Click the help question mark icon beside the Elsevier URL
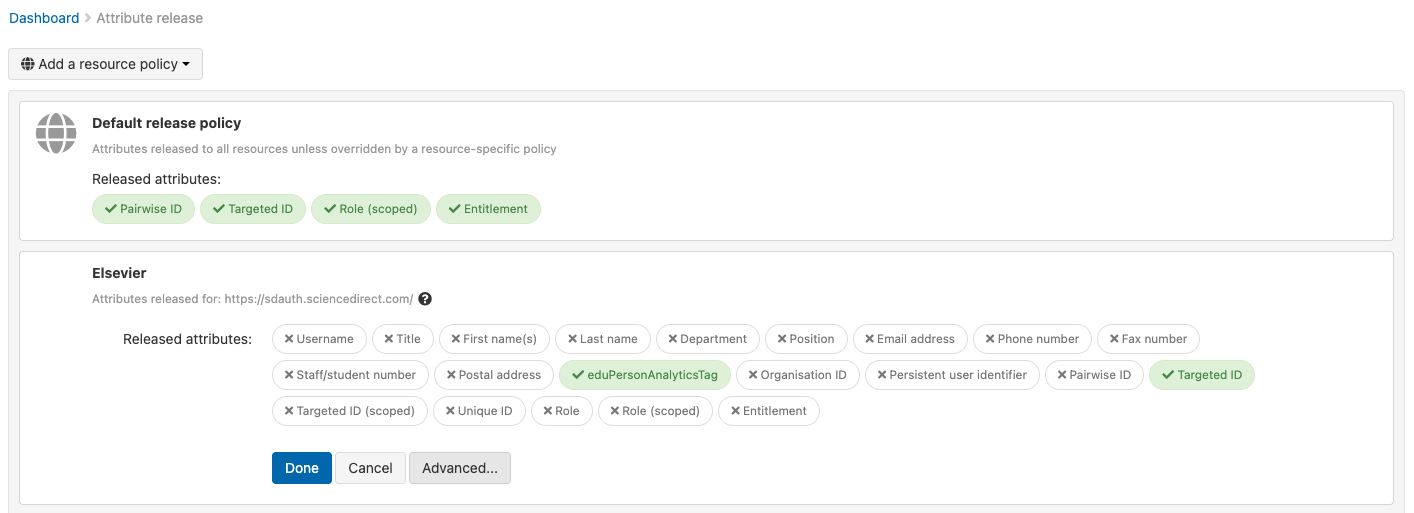This screenshot has width=1414, height=513. coord(425,299)
